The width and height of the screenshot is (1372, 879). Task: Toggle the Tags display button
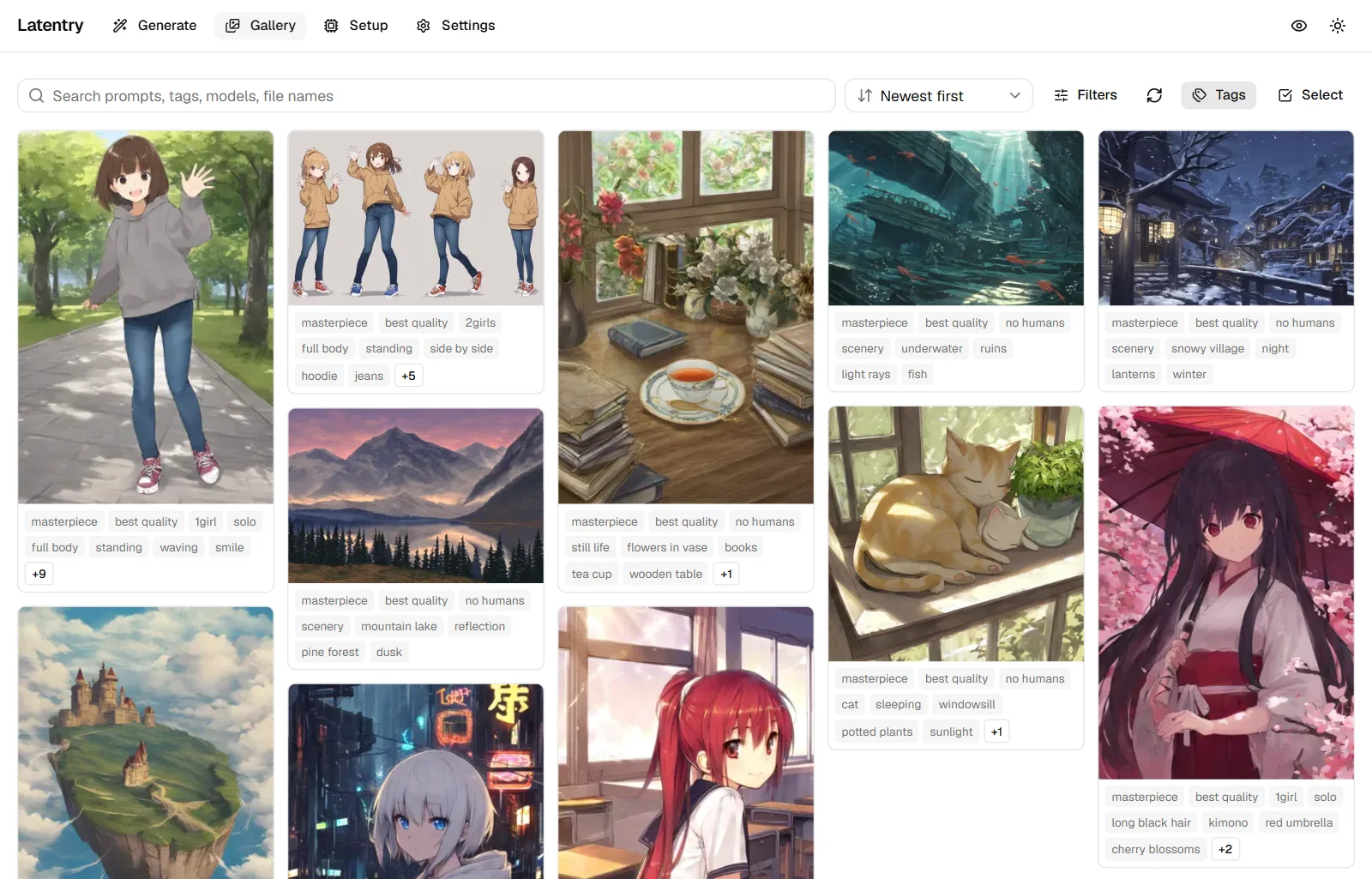point(1219,95)
